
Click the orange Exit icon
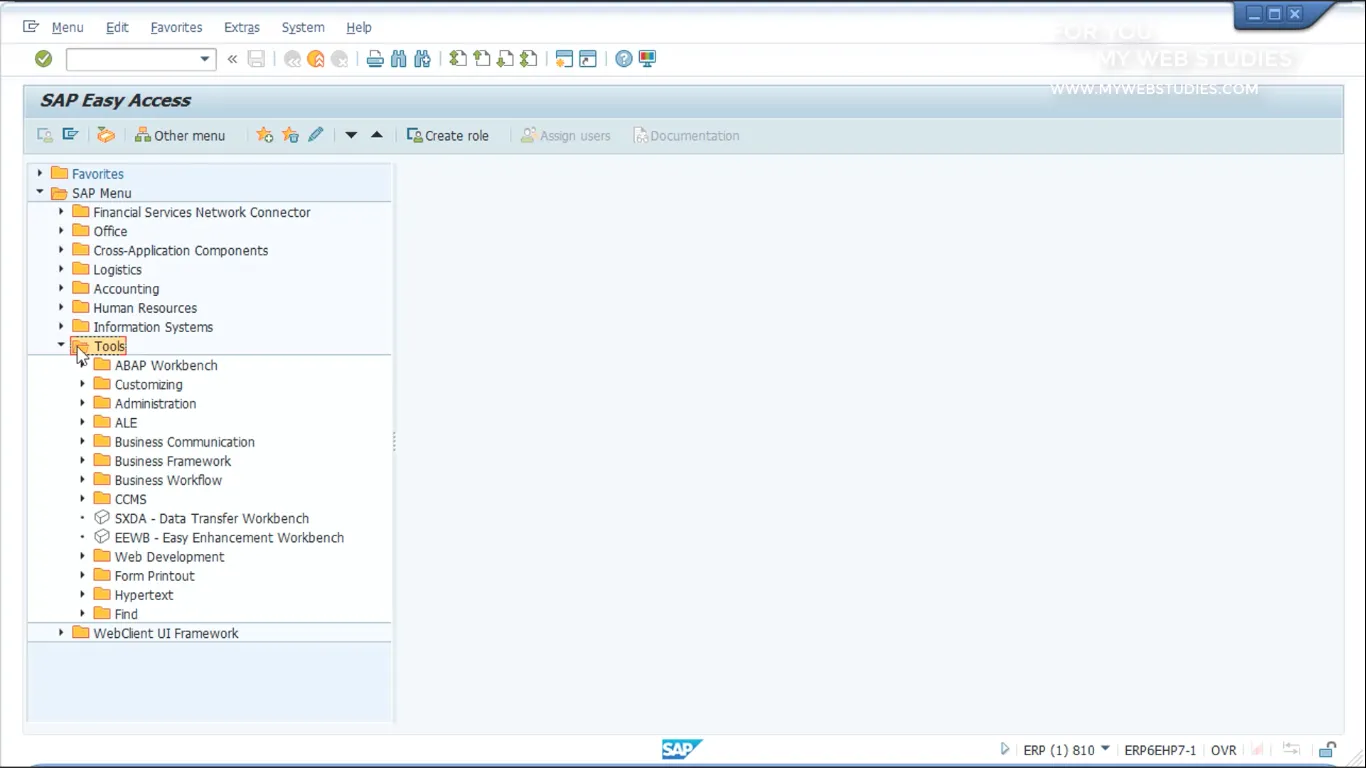point(316,59)
